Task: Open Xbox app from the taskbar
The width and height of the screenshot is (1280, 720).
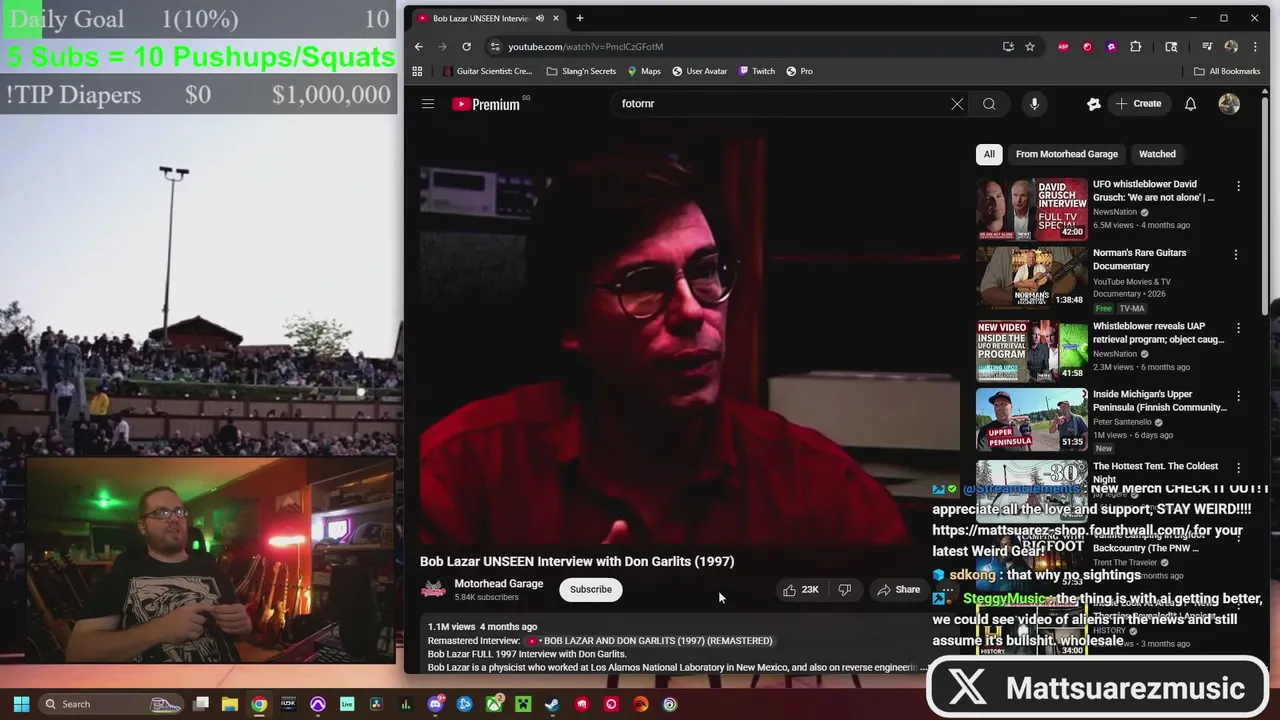Action: (x=494, y=704)
